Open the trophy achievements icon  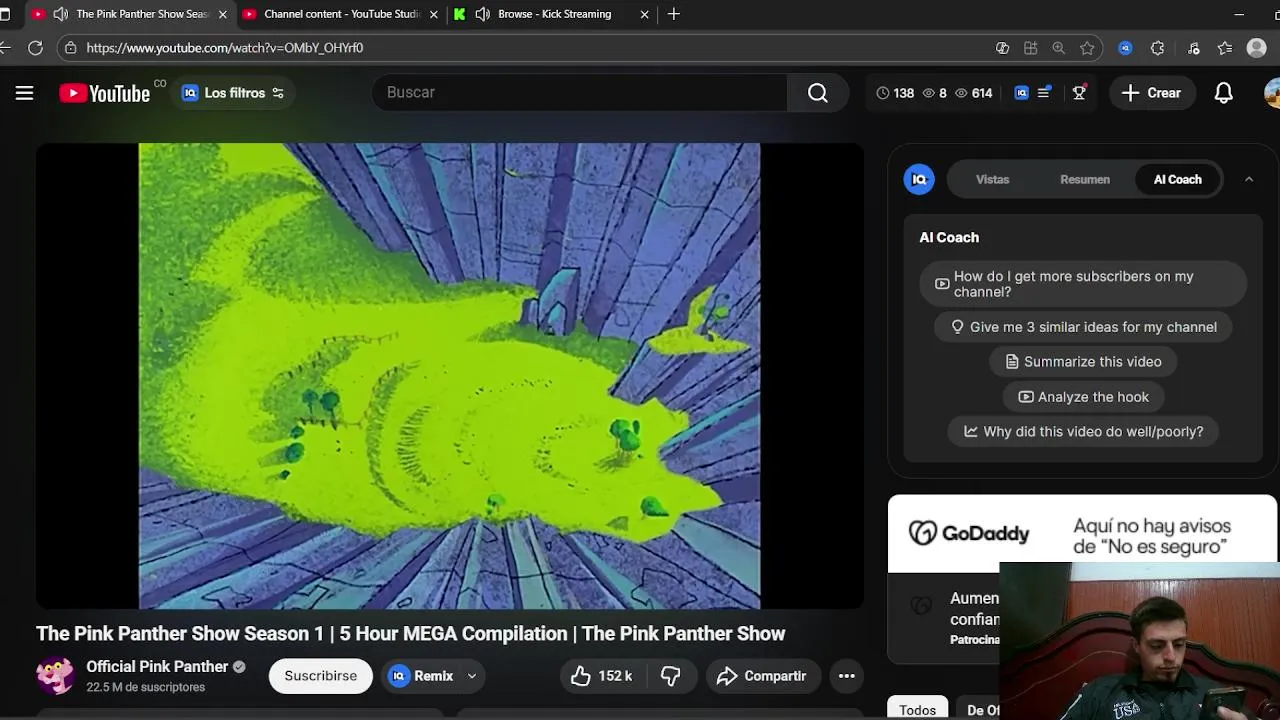[1079, 93]
